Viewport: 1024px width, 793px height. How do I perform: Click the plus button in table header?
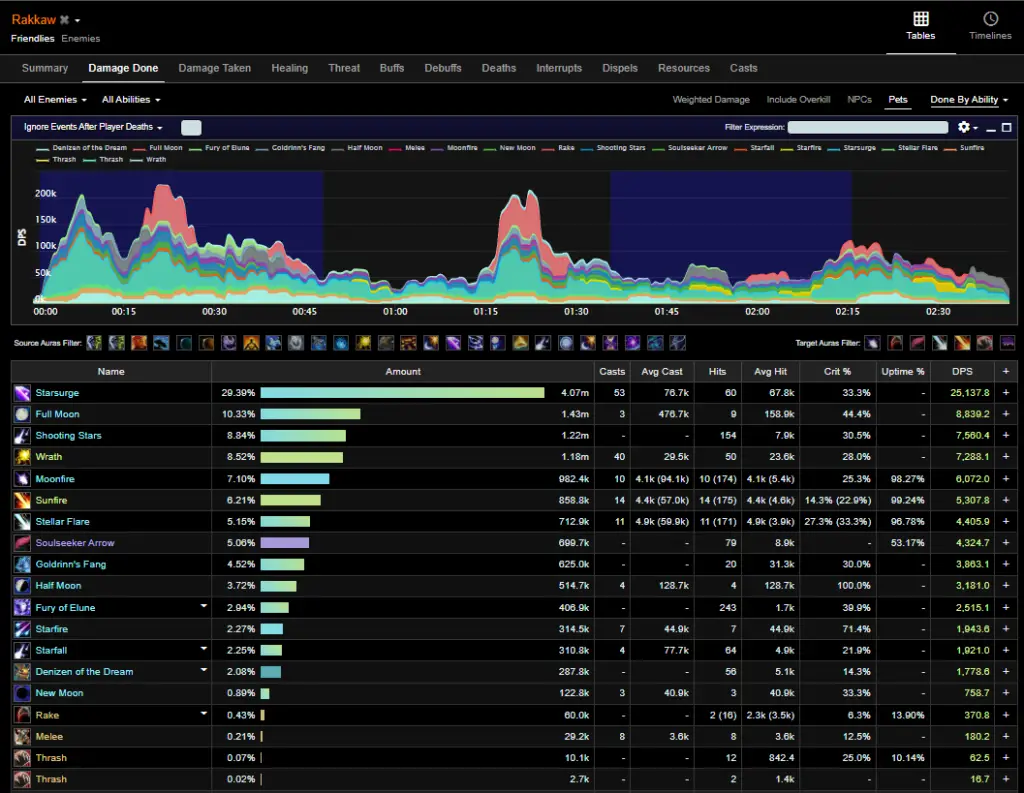(1006, 371)
